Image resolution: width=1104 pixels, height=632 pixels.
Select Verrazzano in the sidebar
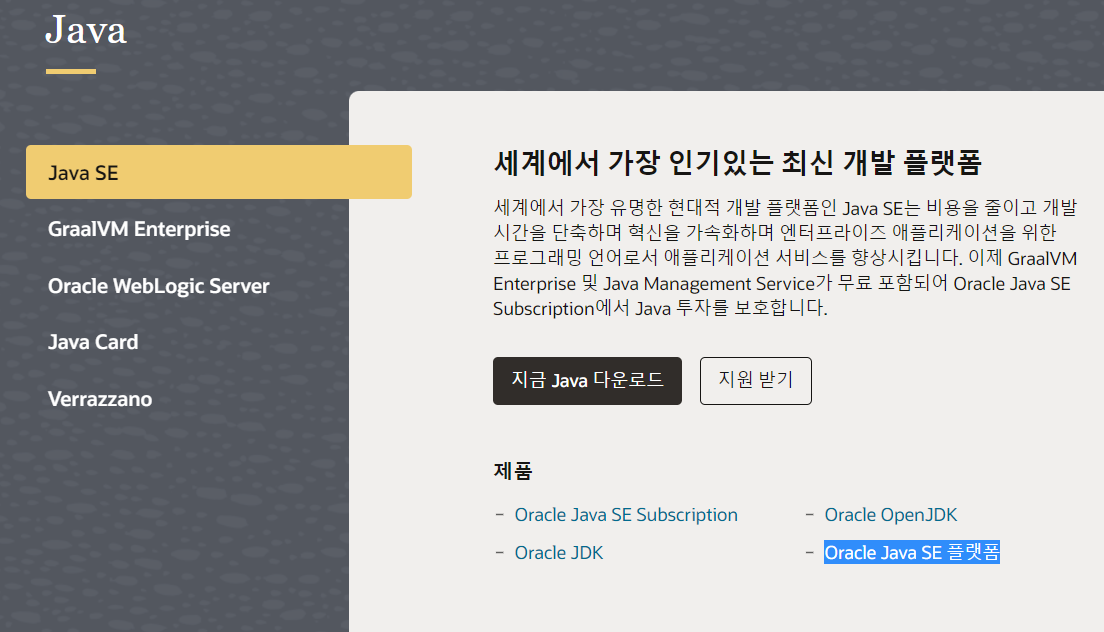[x=100, y=399]
